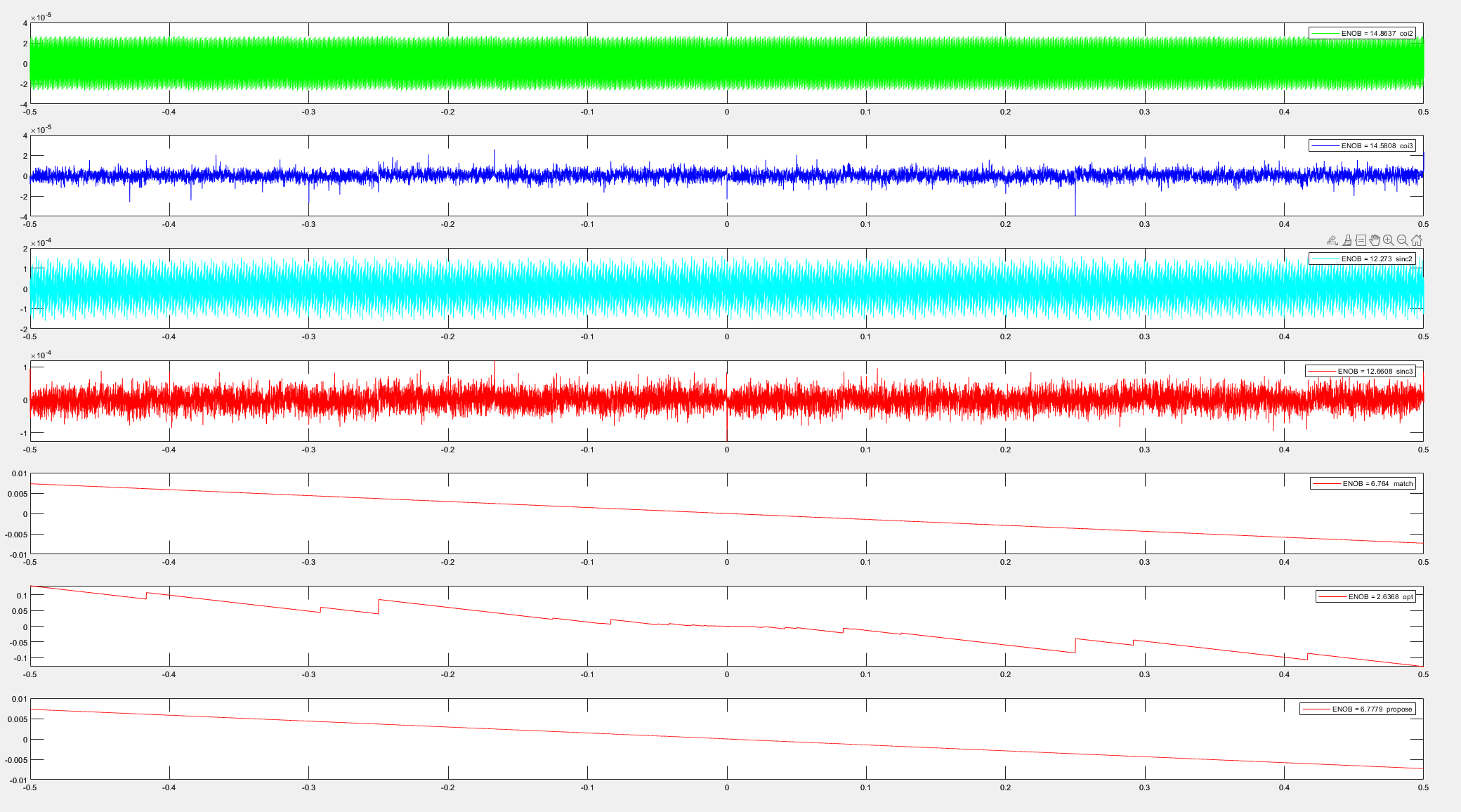The height and width of the screenshot is (812, 1461).
Task: Activate the zoom in magnifier
Action: [1389, 240]
